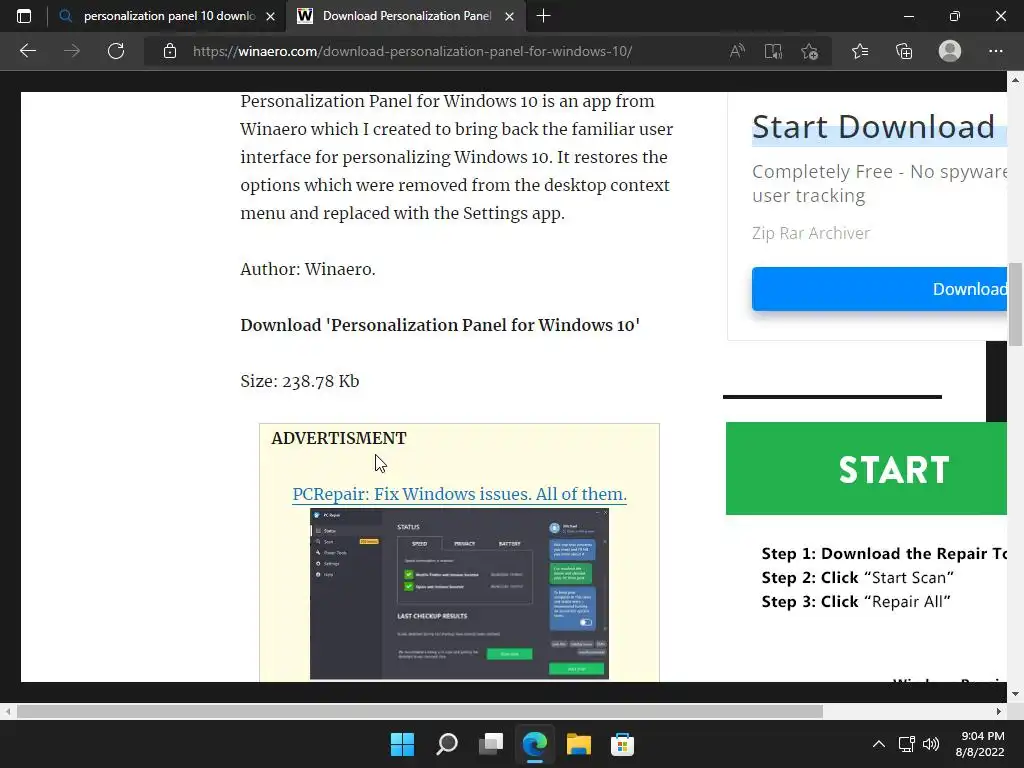Image resolution: width=1024 pixels, height=768 pixels.
Task: Open the network status tray icon
Action: [x=906, y=744]
